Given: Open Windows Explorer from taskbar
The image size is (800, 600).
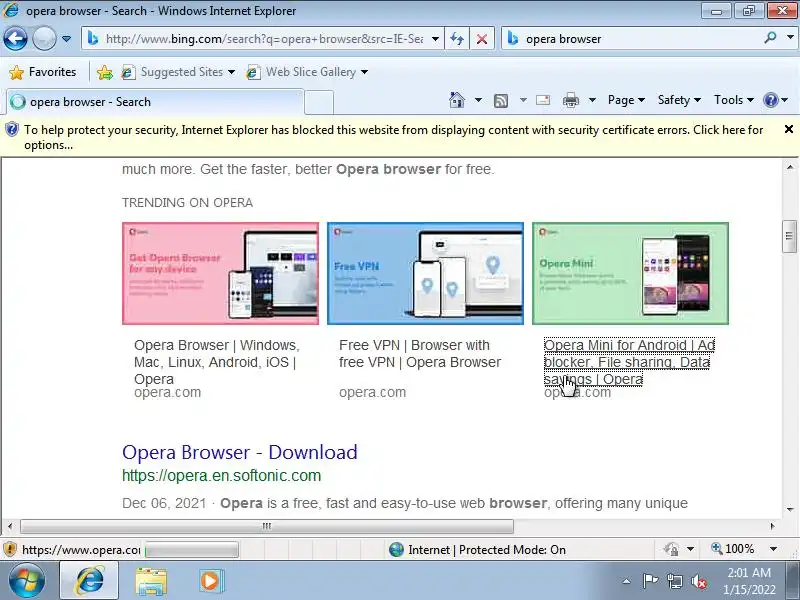Looking at the screenshot, I should (x=151, y=582).
